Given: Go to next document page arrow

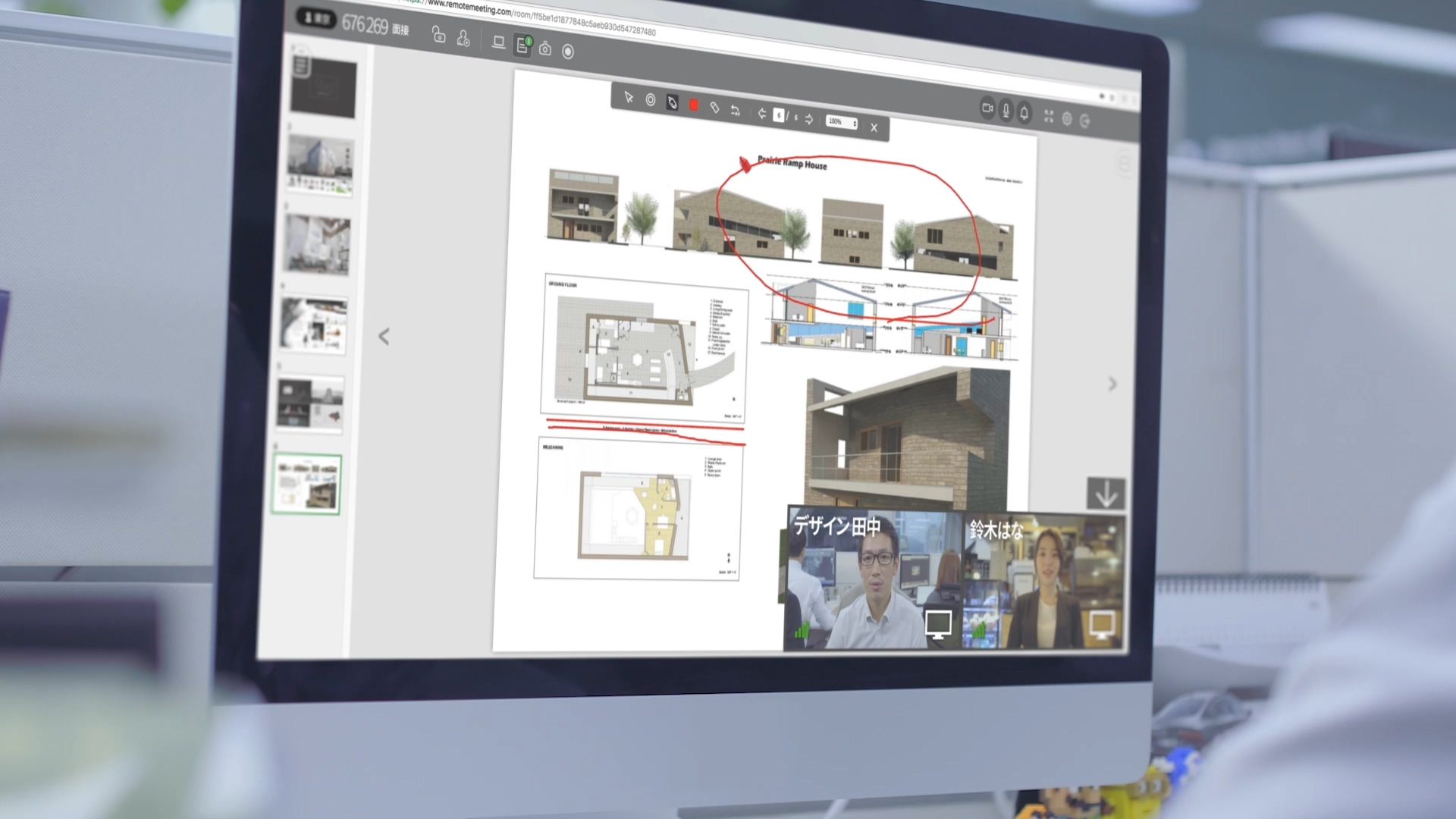Looking at the screenshot, I should pos(809,119).
